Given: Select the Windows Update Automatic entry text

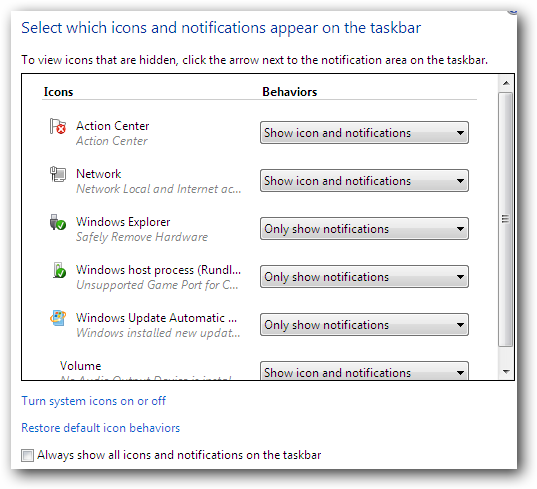Looking at the screenshot, I should tap(156, 318).
